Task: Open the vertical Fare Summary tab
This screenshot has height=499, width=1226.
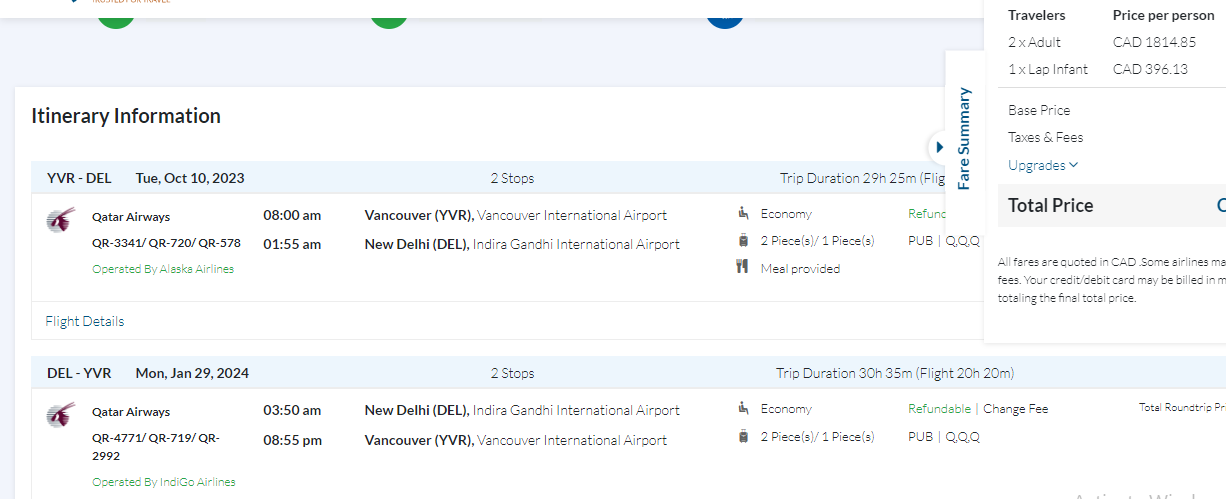Action: point(964,138)
